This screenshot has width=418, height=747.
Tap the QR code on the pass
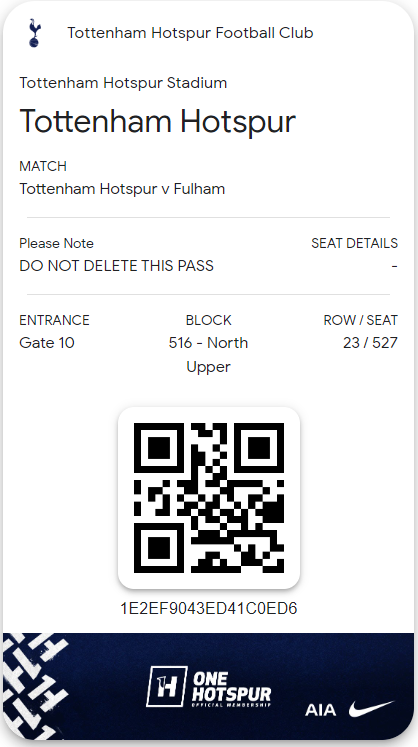(x=209, y=498)
